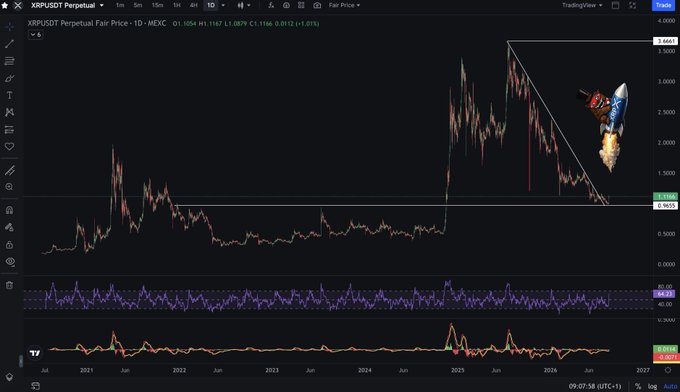Toggle percent scale mode
This screenshot has height=392, width=680.
pyautogui.click(x=638, y=386)
